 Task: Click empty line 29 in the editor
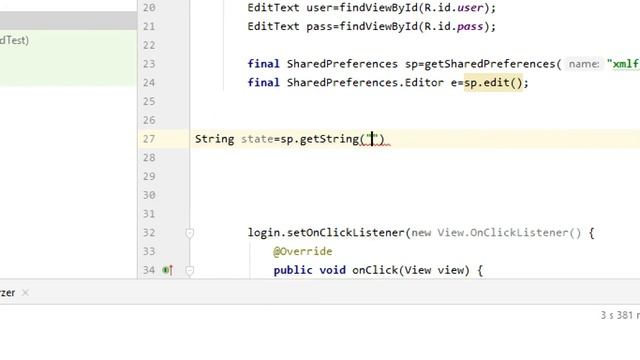(x=415, y=176)
